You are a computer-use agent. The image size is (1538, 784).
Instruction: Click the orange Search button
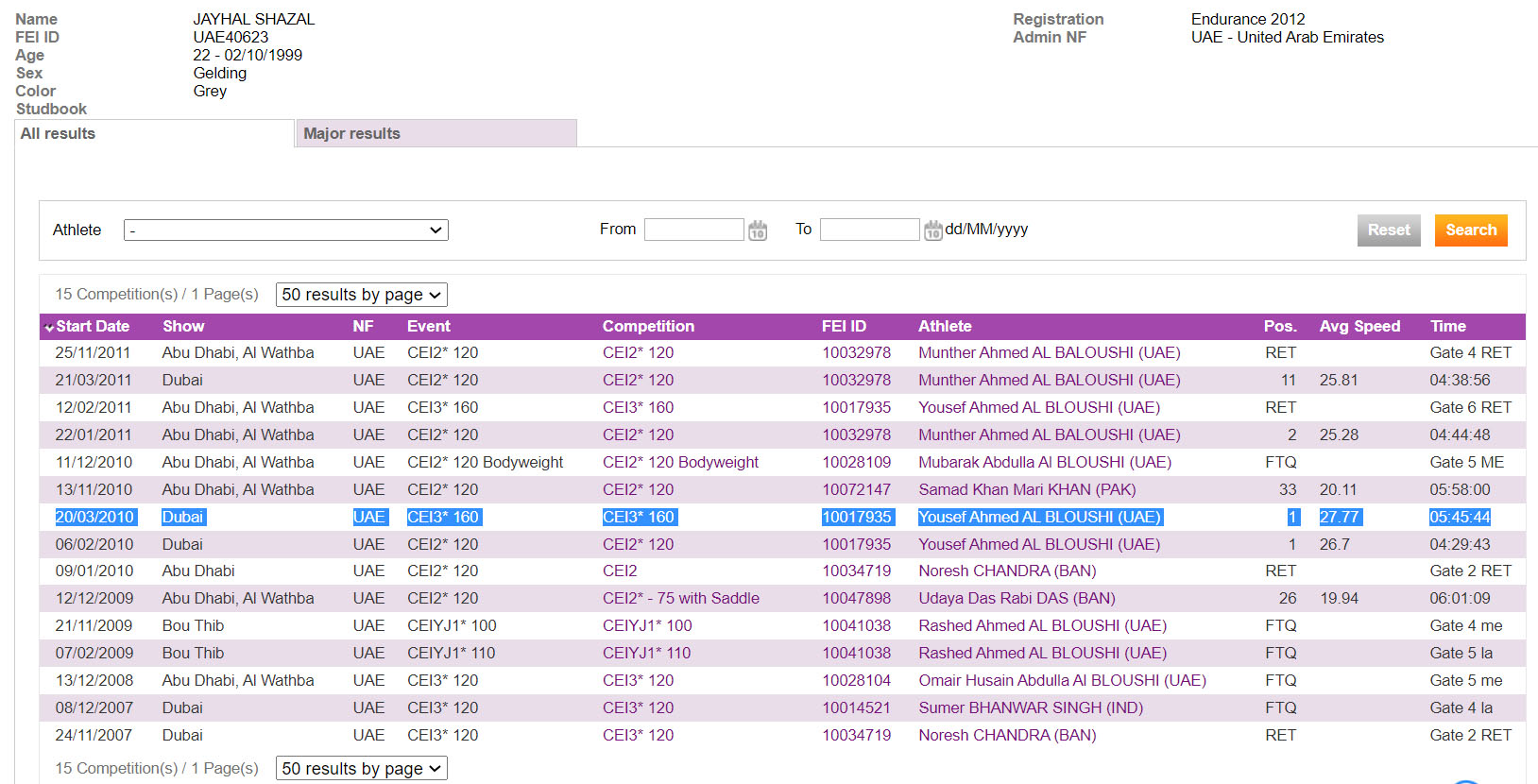pos(1471,230)
